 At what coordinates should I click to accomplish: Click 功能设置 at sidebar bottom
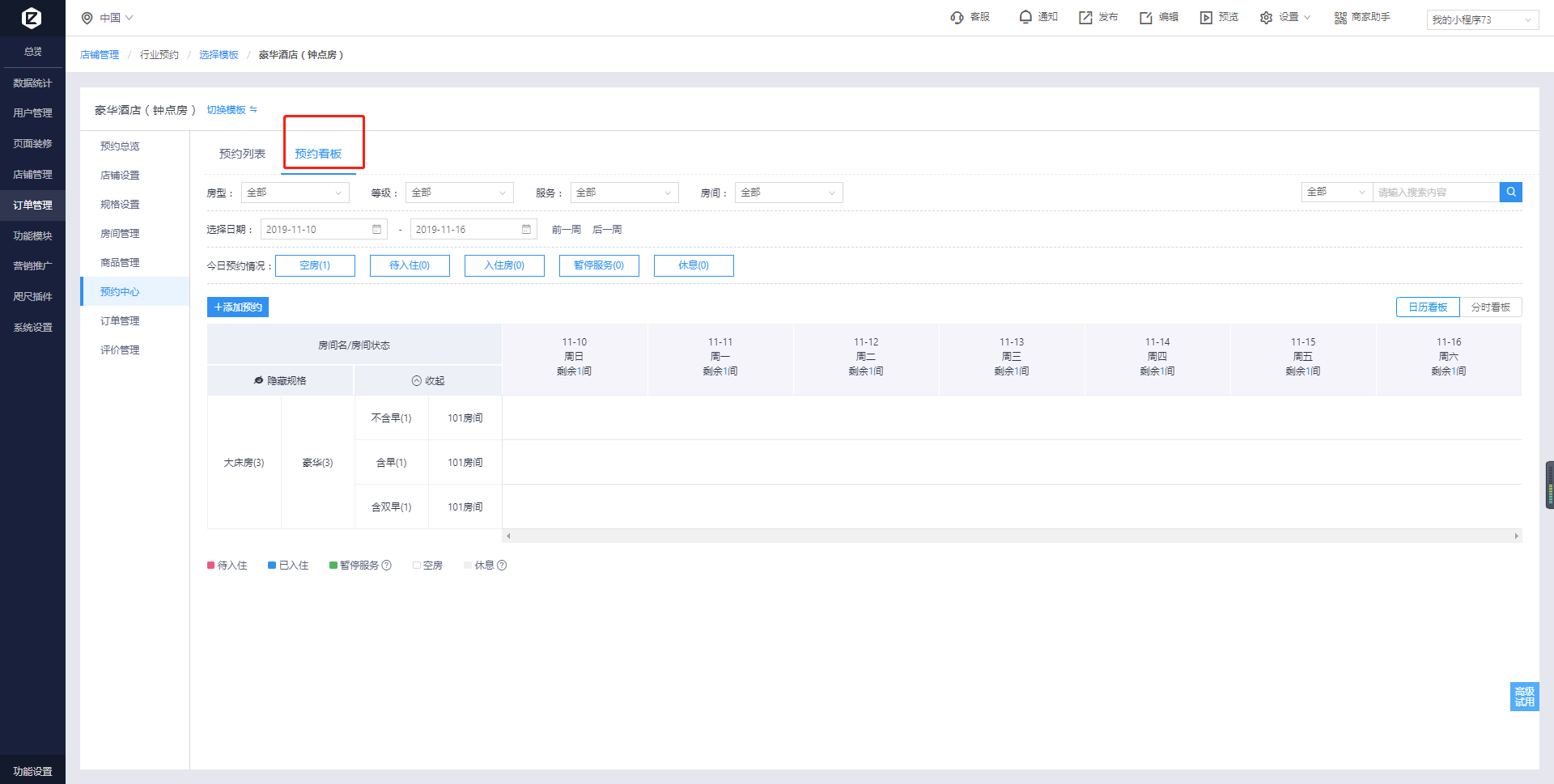point(32,772)
